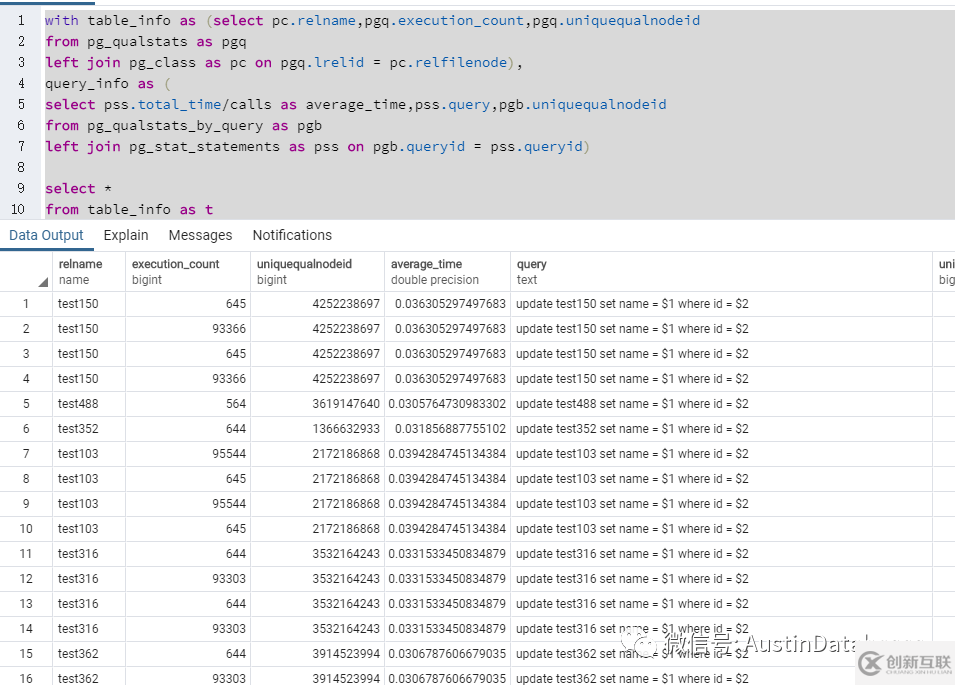Click uniquequalnodeid 3914523994 in row 15
The height and width of the screenshot is (685, 955).
pos(317,653)
